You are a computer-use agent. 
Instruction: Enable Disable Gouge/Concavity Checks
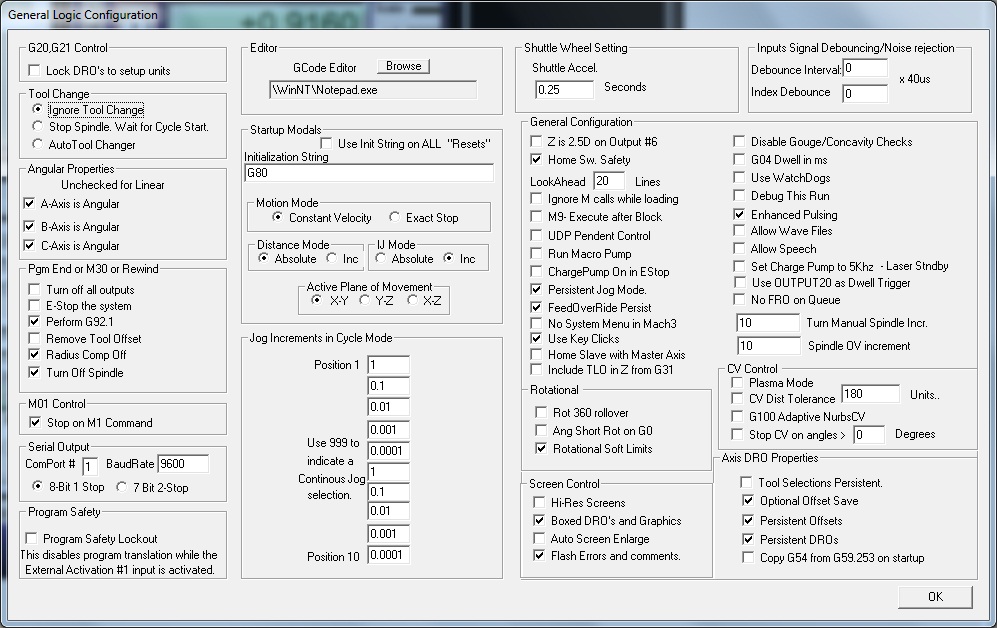pyautogui.click(x=739, y=141)
